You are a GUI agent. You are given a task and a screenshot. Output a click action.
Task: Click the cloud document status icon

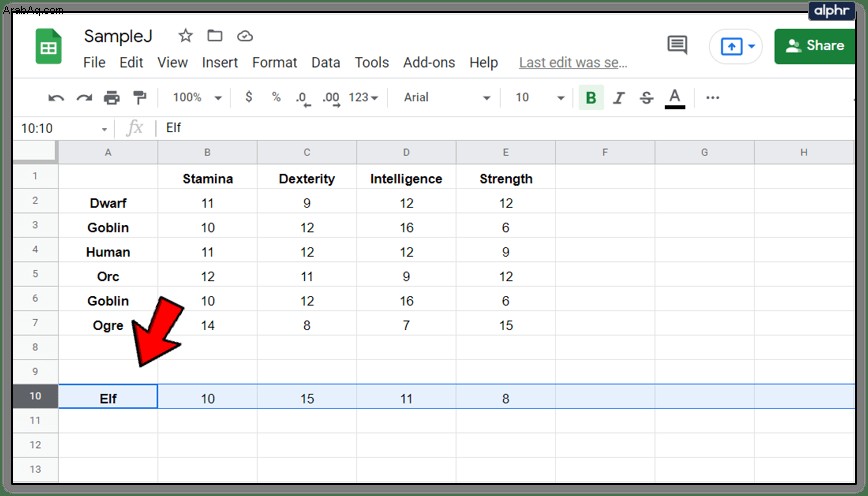(245, 37)
